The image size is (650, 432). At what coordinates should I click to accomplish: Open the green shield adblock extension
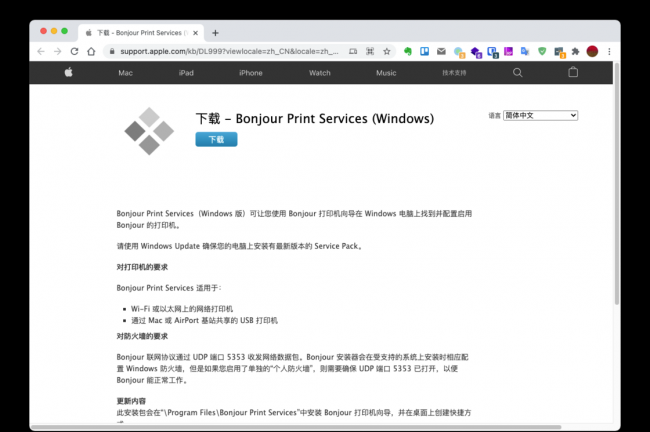coord(542,51)
